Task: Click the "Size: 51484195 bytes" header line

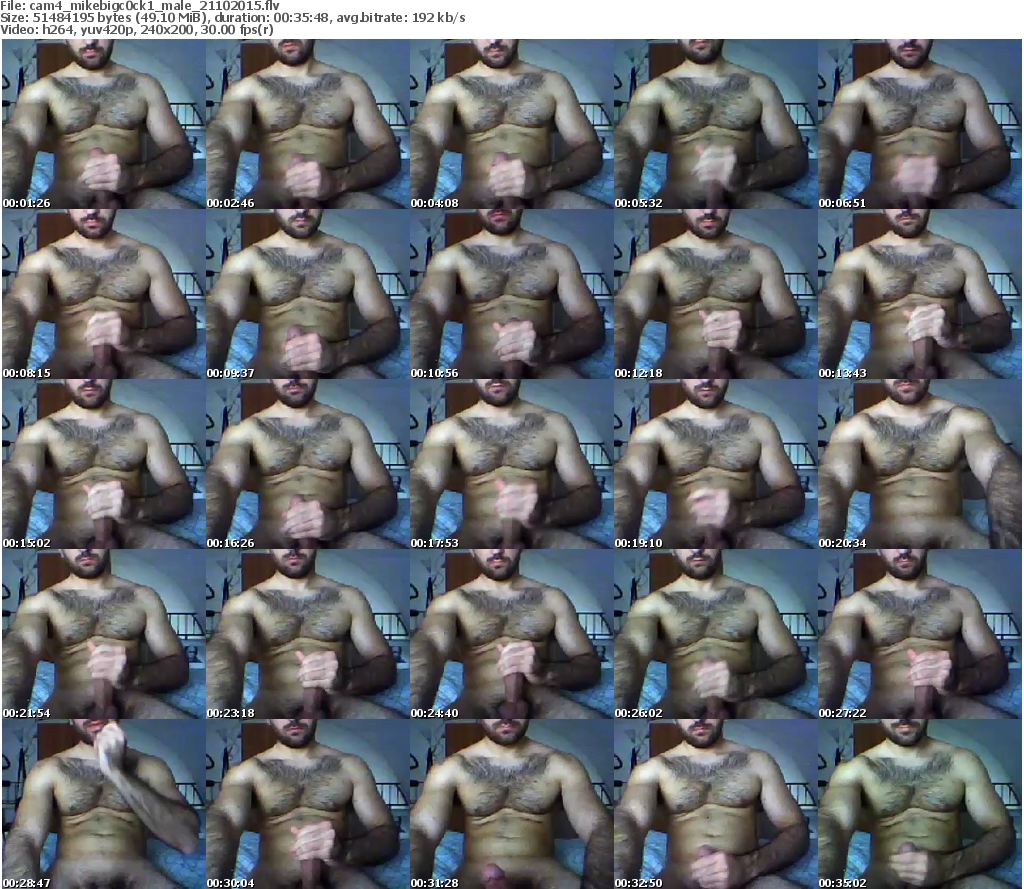Action: coord(233,18)
